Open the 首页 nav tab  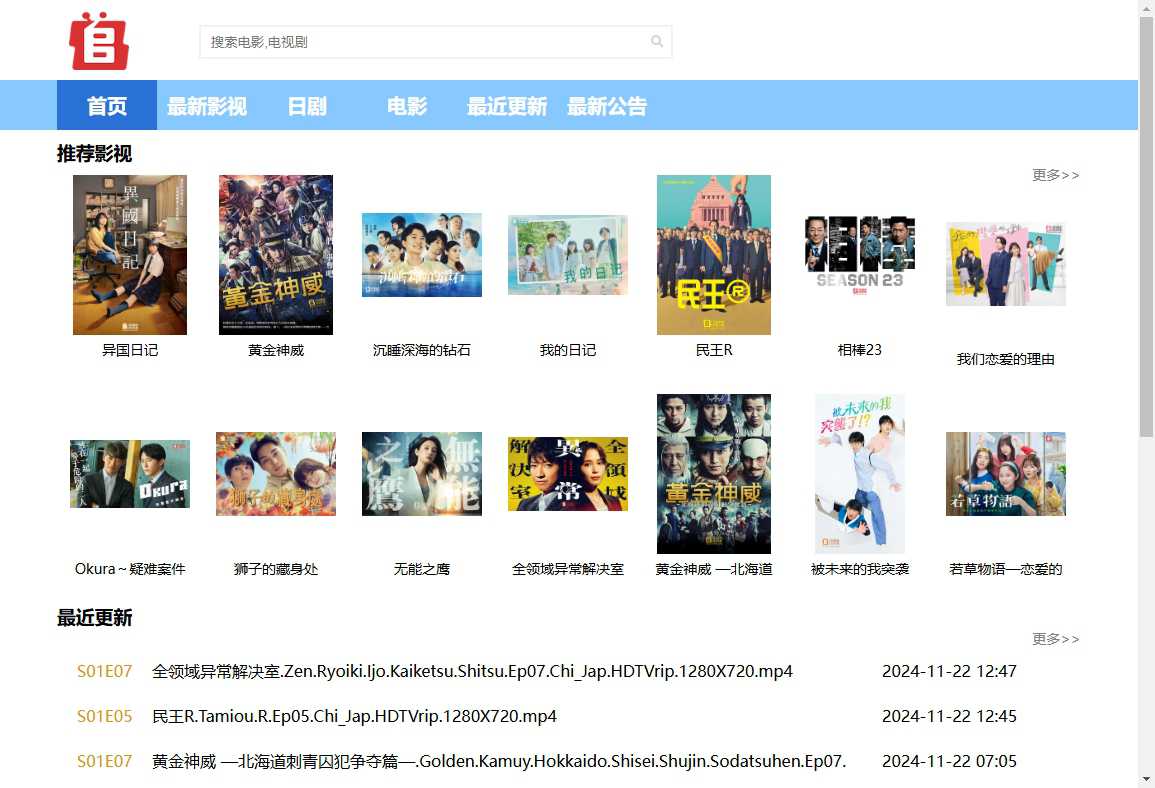point(107,105)
